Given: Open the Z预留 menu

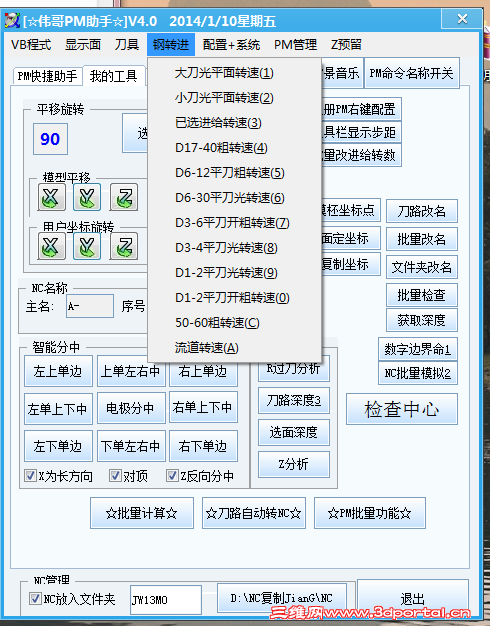Looking at the screenshot, I should click(x=346, y=44).
